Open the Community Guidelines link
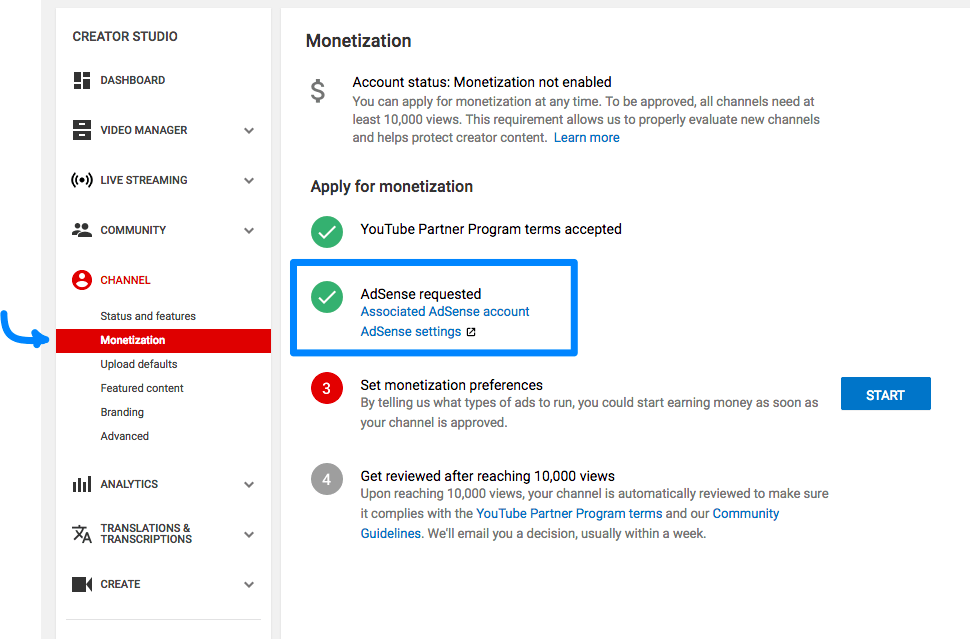 point(570,523)
